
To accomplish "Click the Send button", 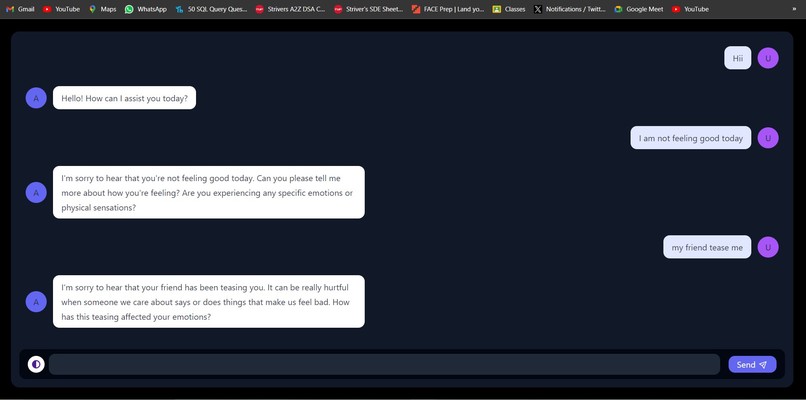I will [752, 365].
